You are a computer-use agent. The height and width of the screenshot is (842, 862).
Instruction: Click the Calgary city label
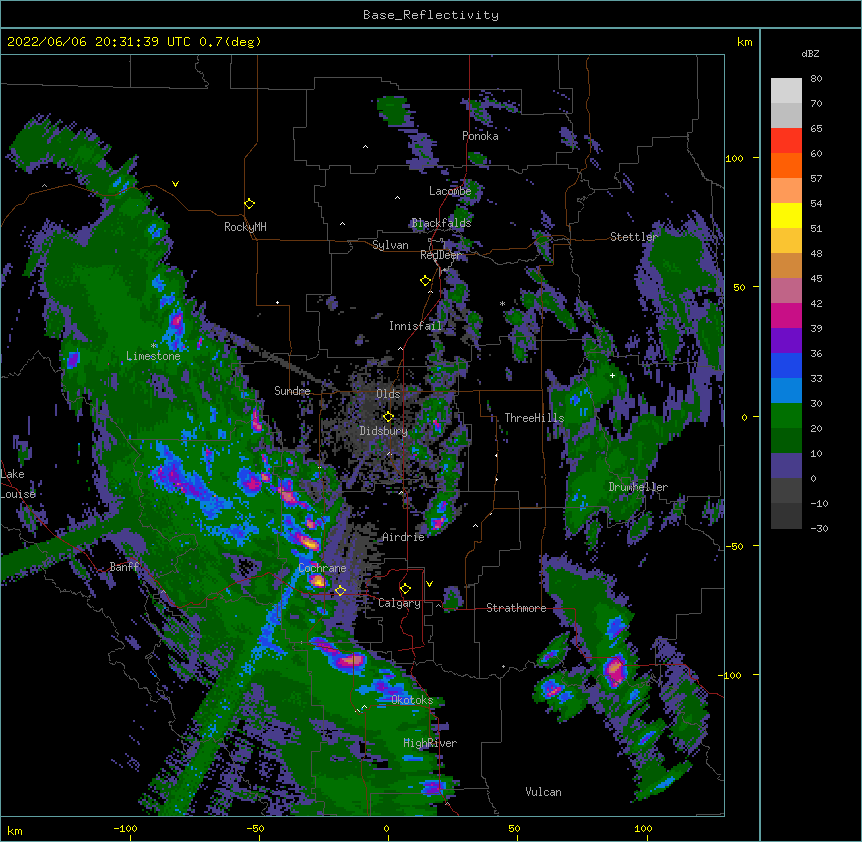(399, 603)
